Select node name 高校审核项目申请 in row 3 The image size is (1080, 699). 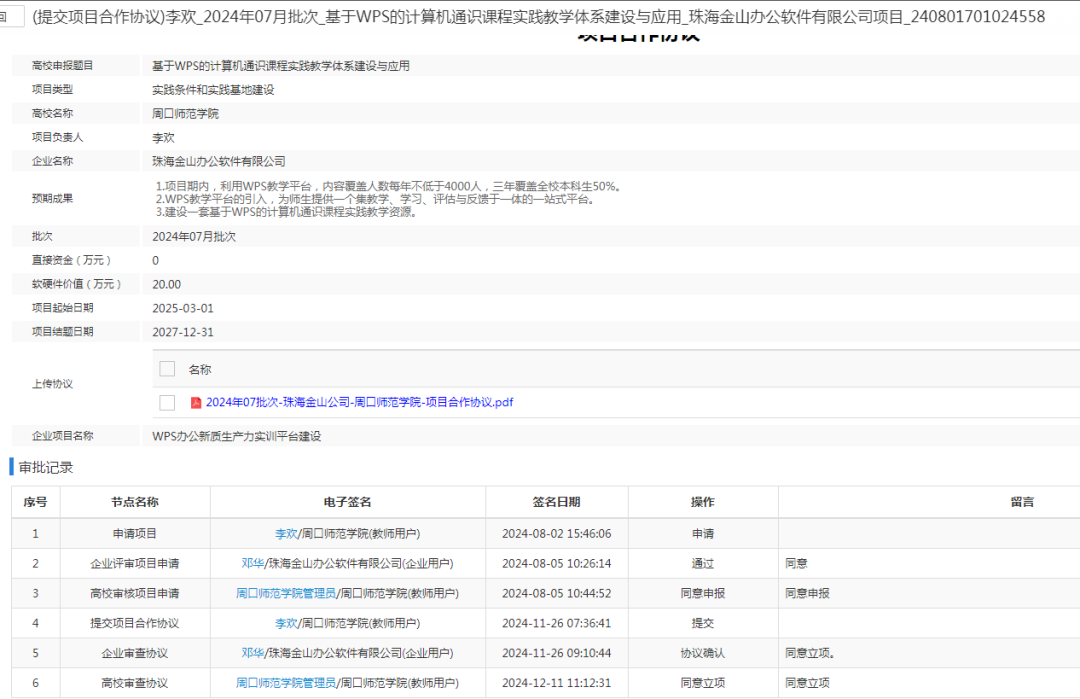(x=135, y=593)
